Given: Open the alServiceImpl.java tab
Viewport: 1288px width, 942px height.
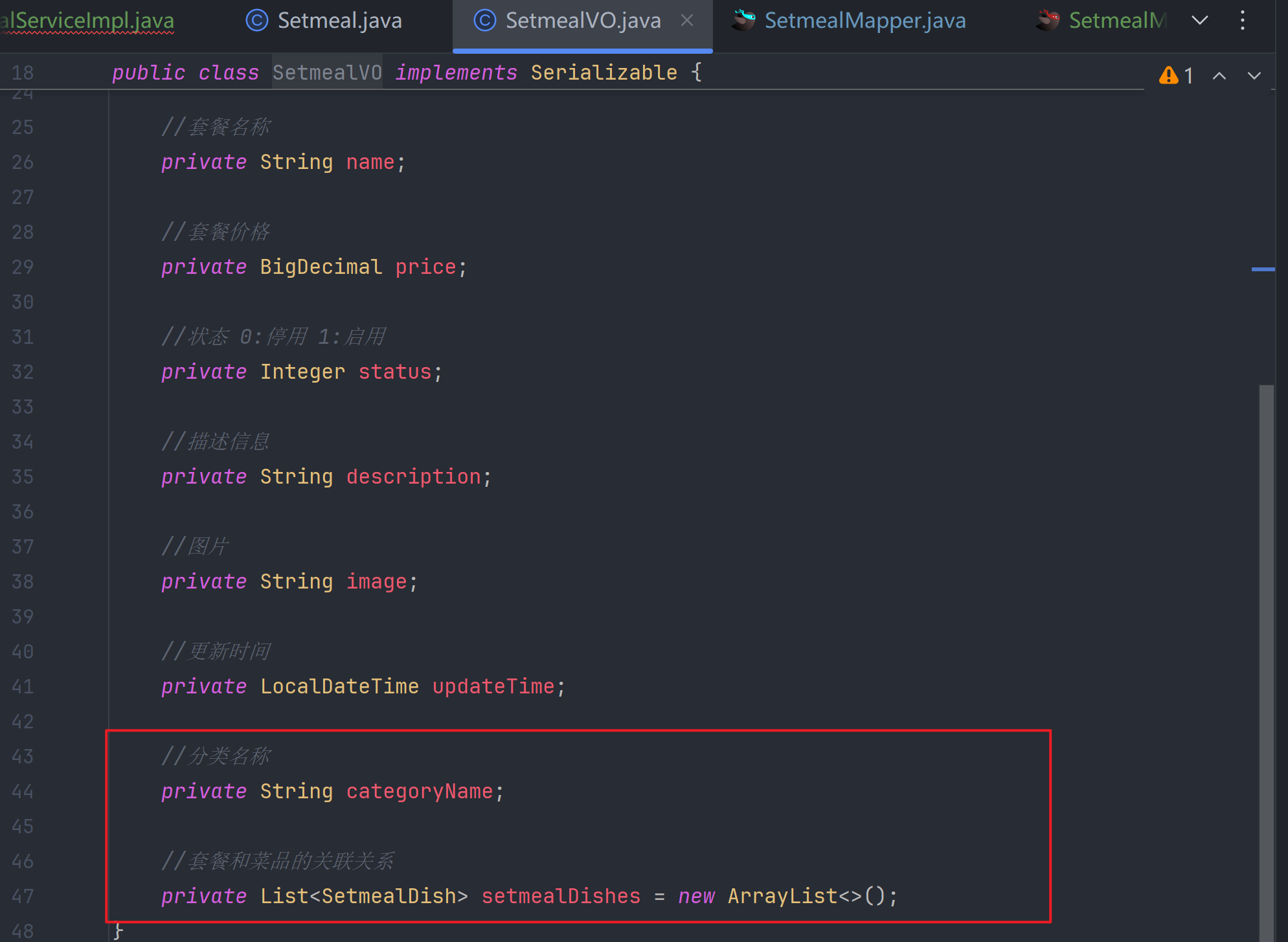Looking at the screenshot, I should tap(87, 21).
